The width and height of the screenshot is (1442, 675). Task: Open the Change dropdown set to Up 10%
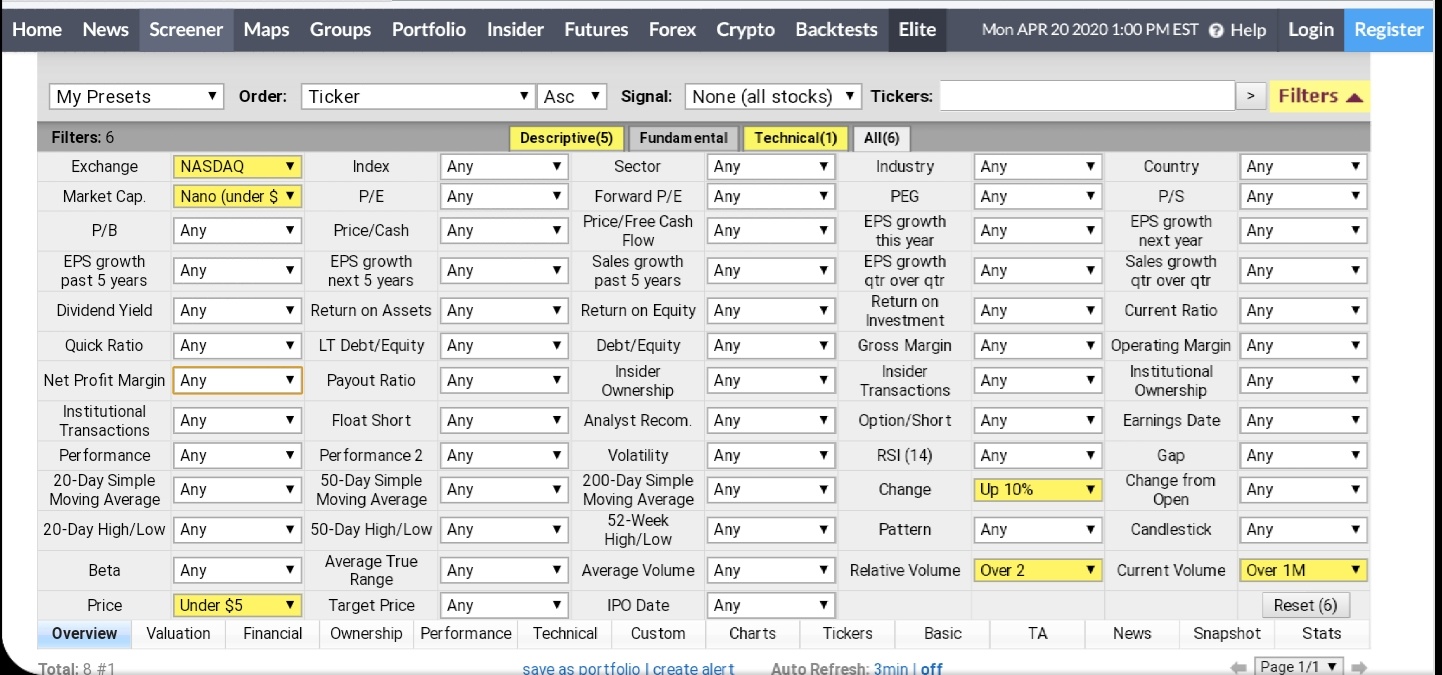[1037, 489]
